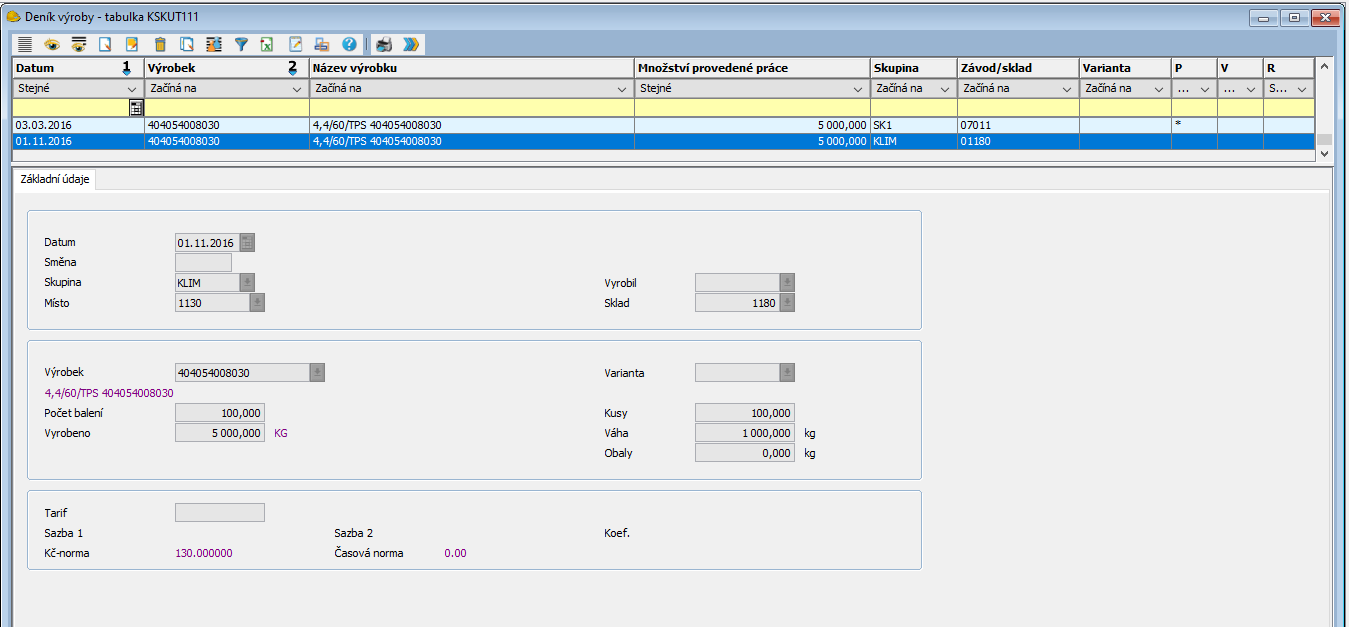Click the yellow double-arrow toolbar icon
Image resolution: width=1349 pixels, height=627 pixels.
coord(411,44)
